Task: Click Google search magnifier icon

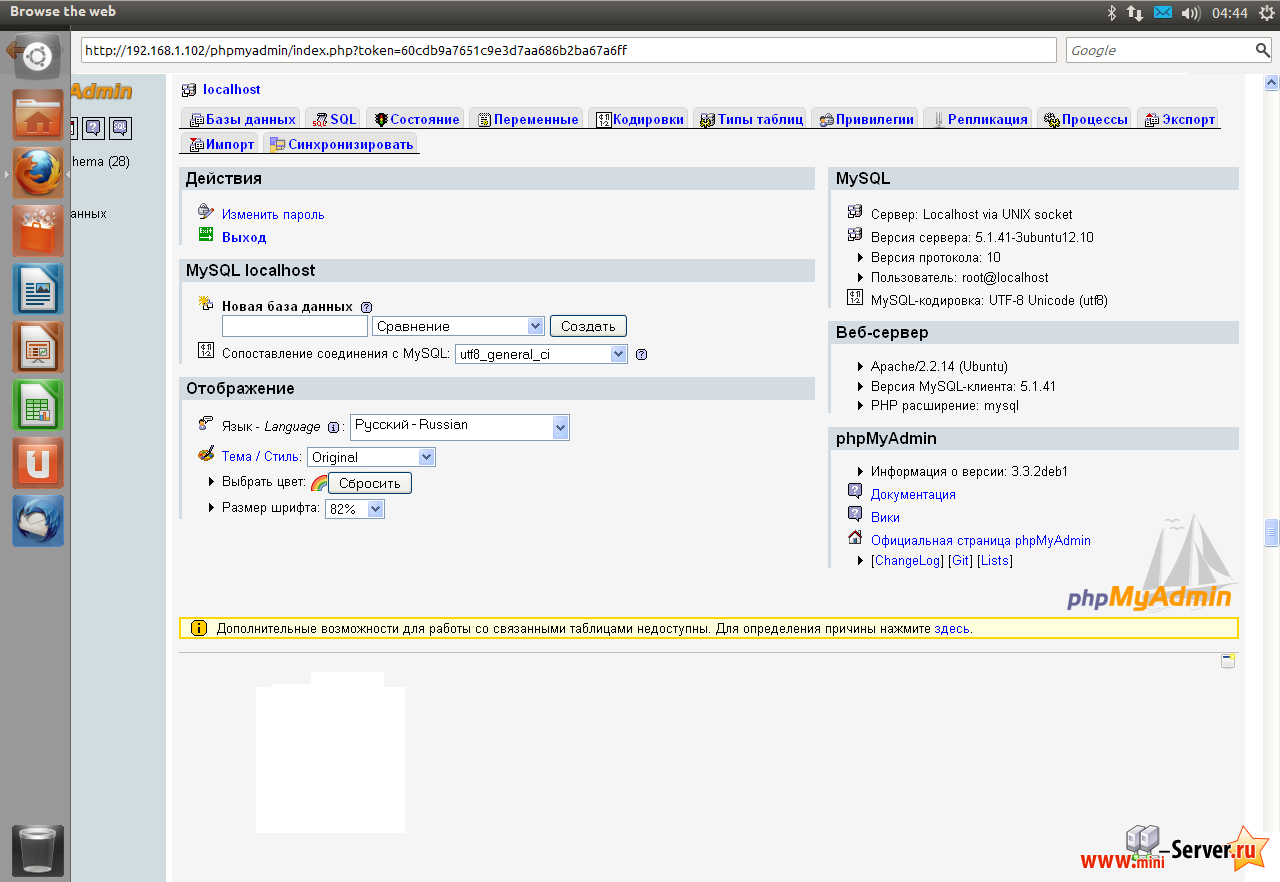Action: pos(1263,50)
